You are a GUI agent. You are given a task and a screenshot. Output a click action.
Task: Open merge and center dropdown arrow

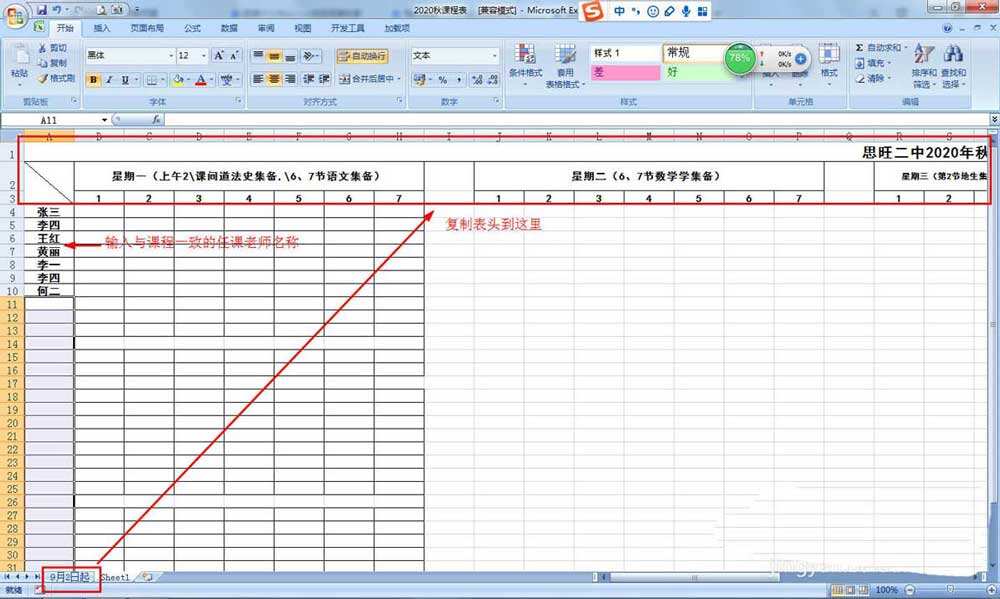pos(399,79)
